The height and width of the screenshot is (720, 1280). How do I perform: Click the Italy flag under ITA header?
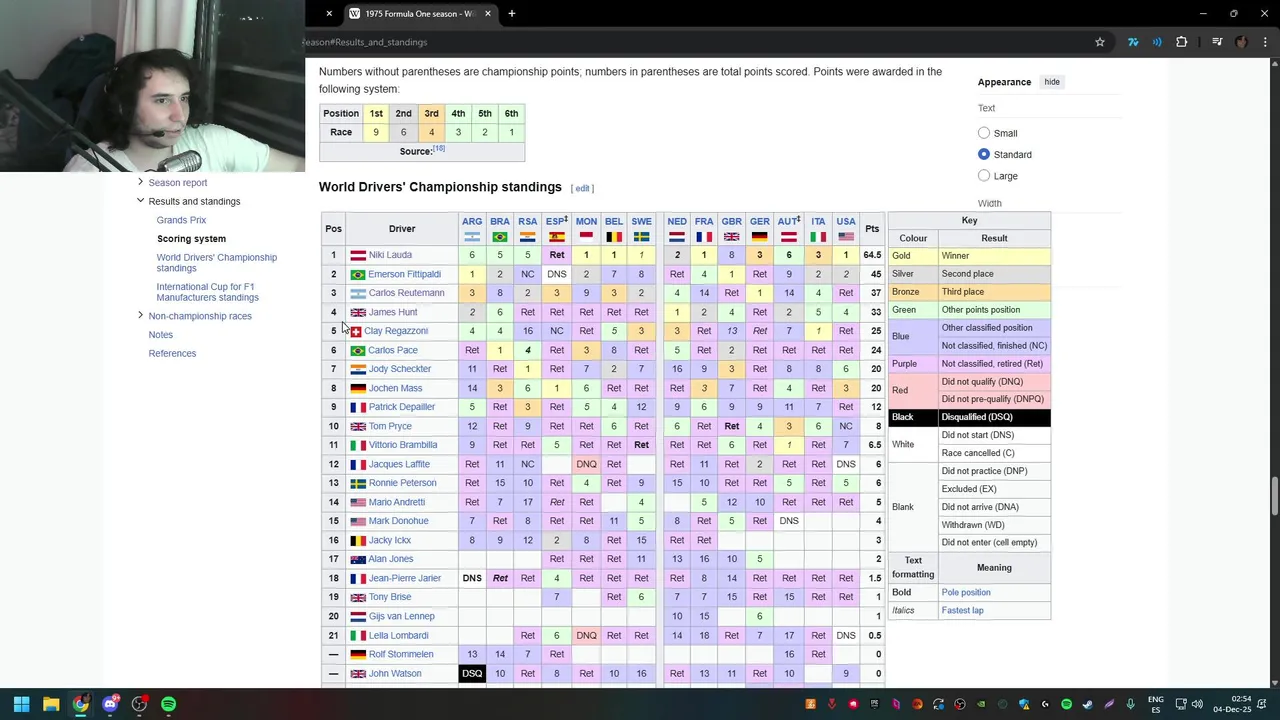coord(818,237)
